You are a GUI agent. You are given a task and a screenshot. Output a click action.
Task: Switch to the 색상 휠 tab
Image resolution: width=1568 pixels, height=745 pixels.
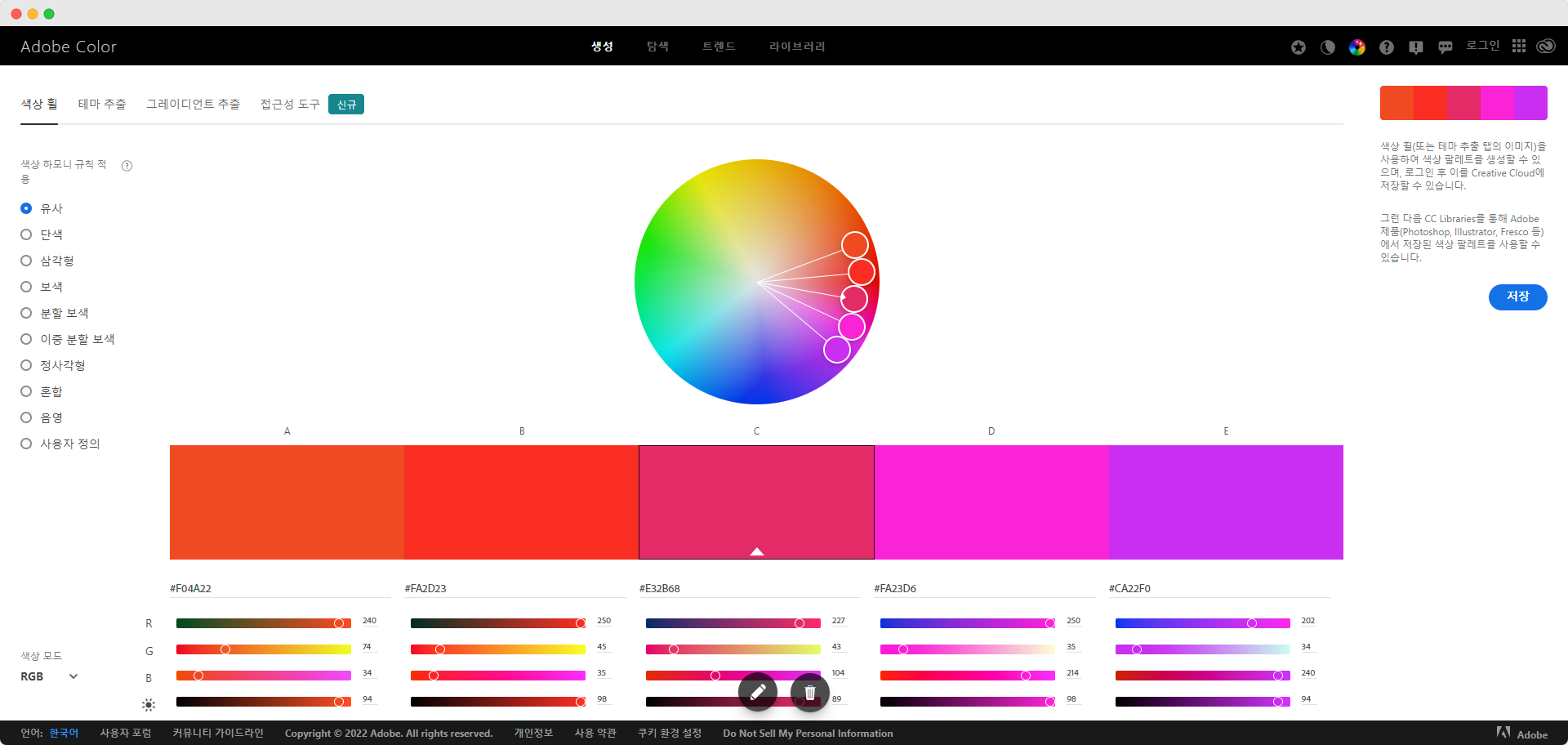pos(39,105)
